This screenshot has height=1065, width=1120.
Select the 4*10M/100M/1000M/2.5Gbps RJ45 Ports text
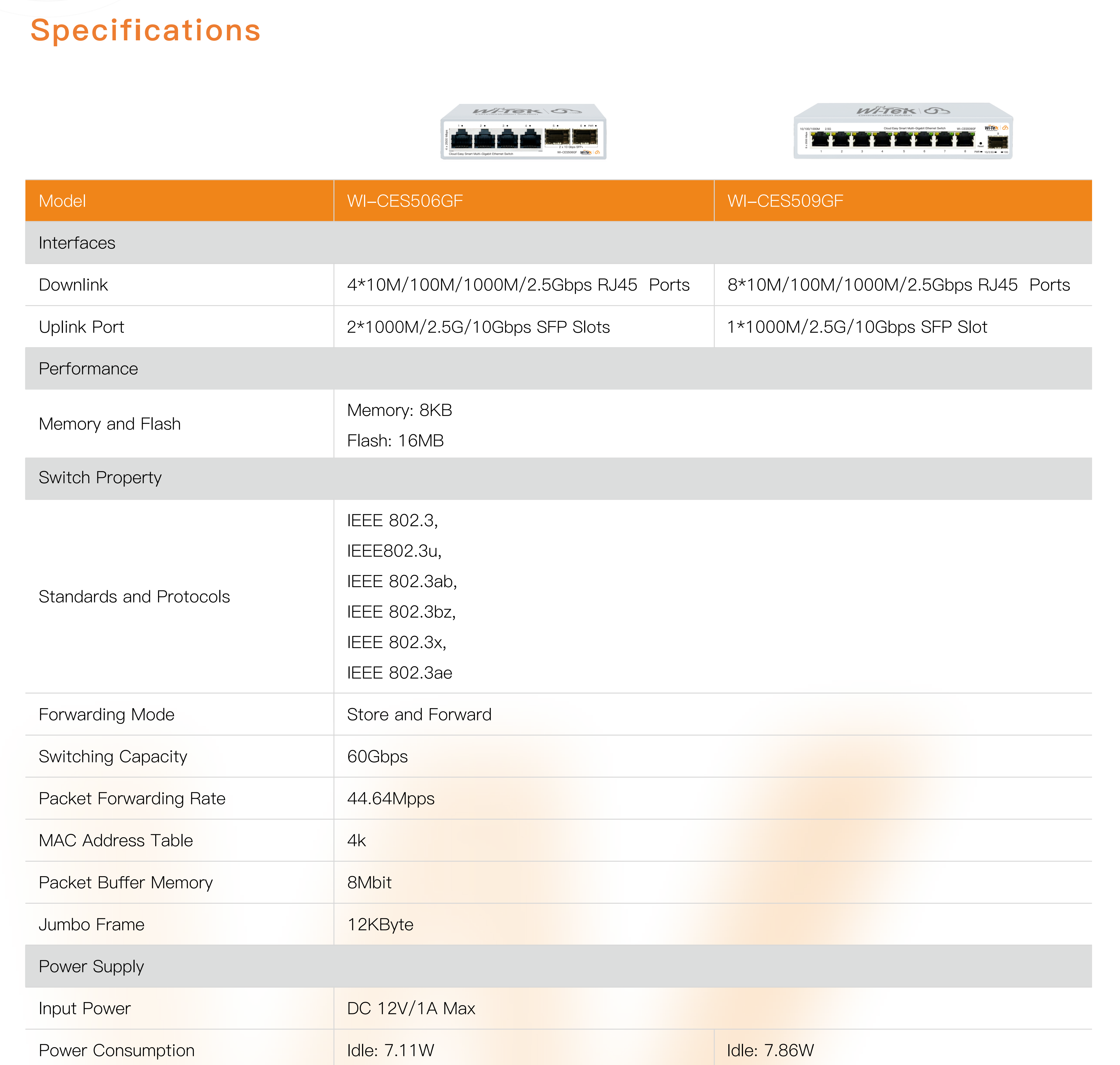click(x=518, y=285)
